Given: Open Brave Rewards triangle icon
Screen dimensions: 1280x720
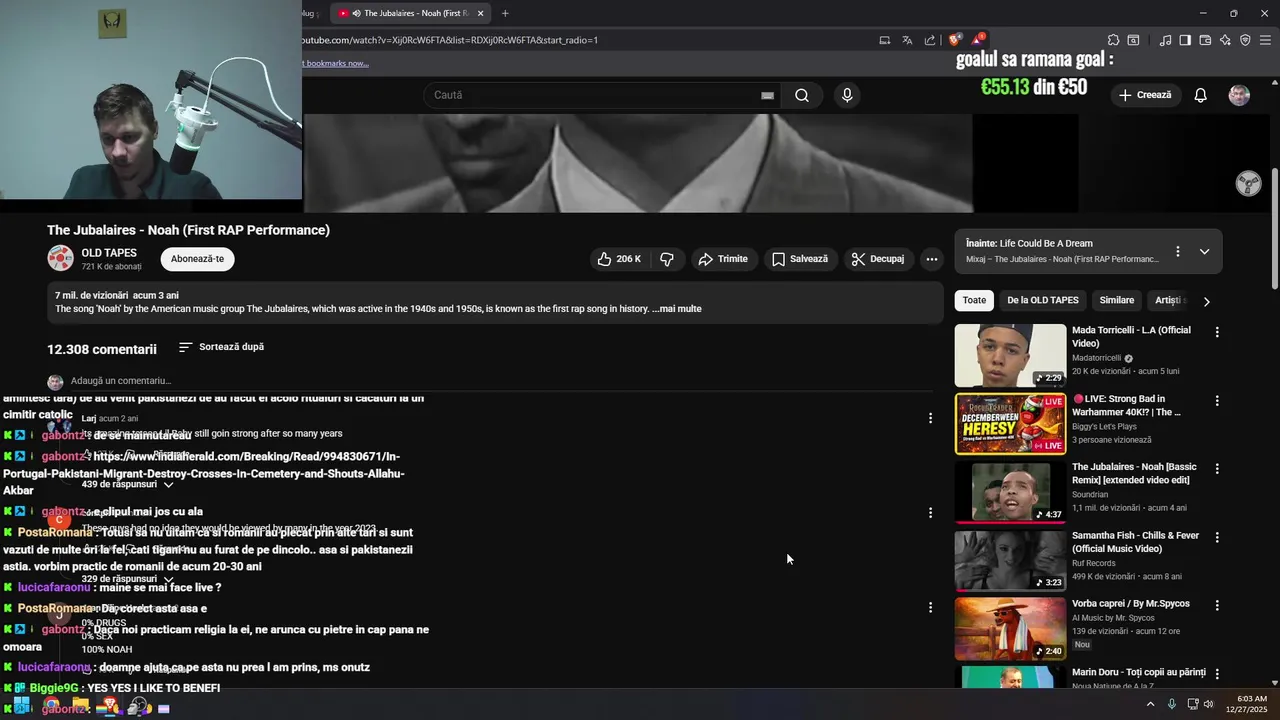Looking at the screenshot, I should (978, 40).
